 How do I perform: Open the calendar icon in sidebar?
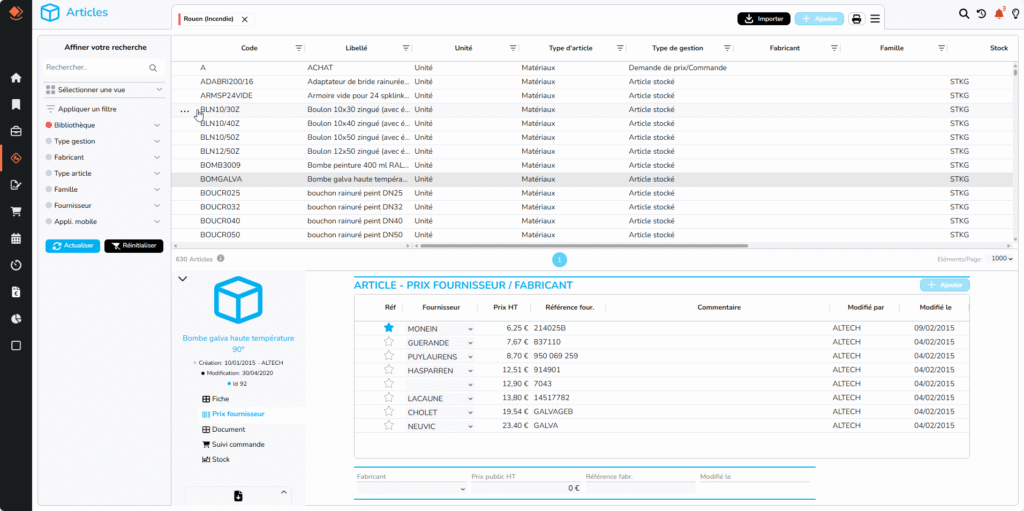[16, 239]
